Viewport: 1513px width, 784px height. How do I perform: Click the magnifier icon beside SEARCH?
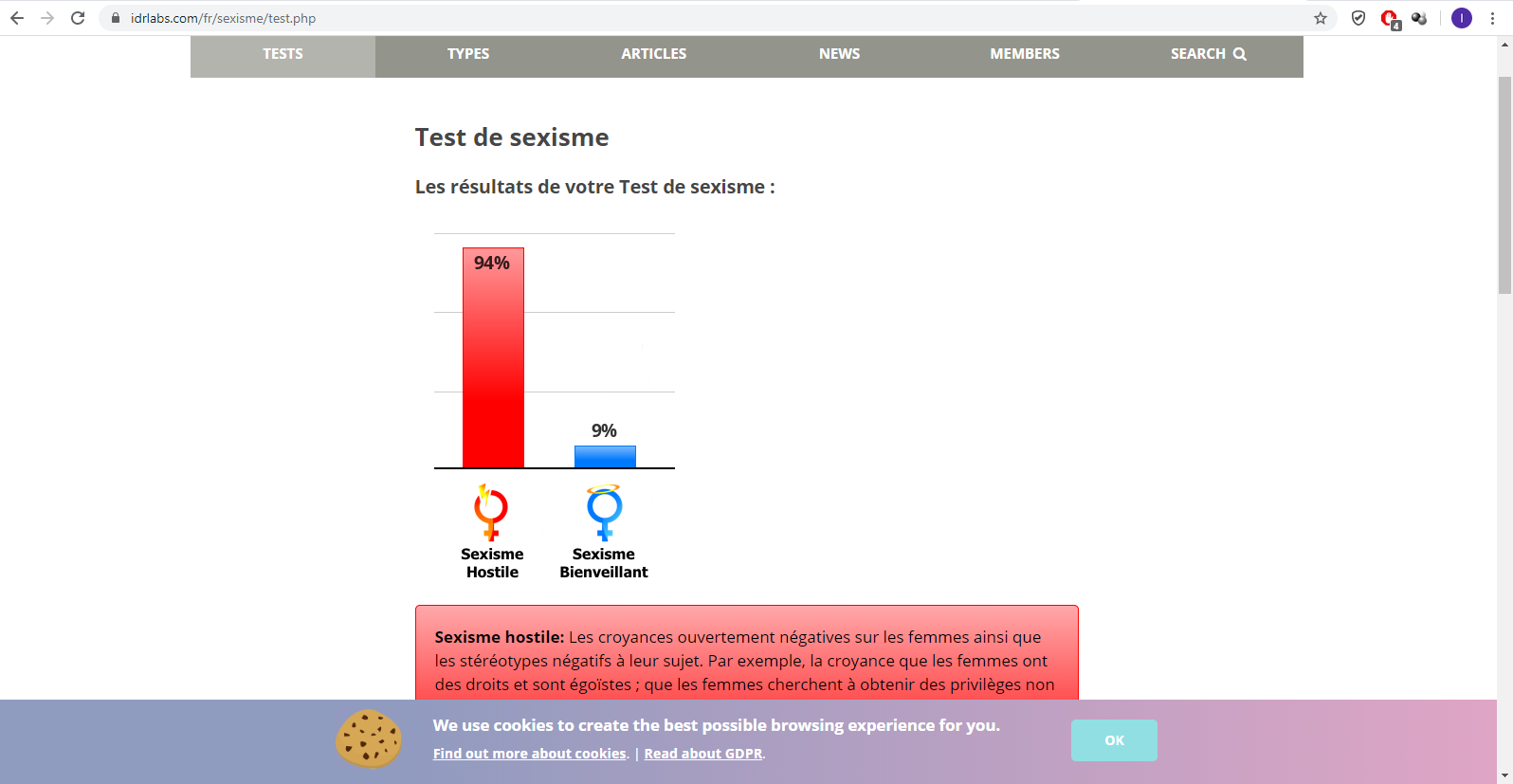[x=1240, y=54]
